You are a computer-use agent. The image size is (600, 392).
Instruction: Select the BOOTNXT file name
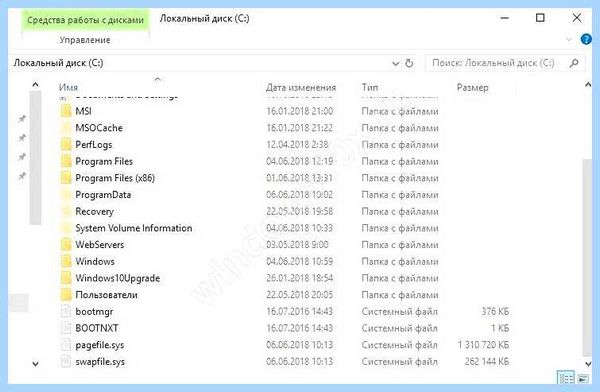(97, 328)
